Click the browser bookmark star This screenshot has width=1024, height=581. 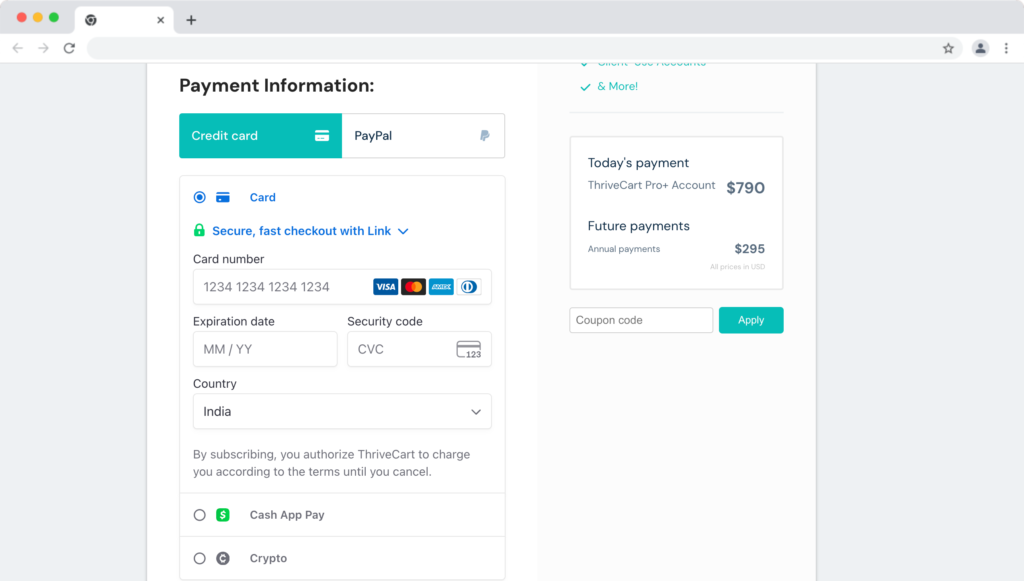pos(948,47)
